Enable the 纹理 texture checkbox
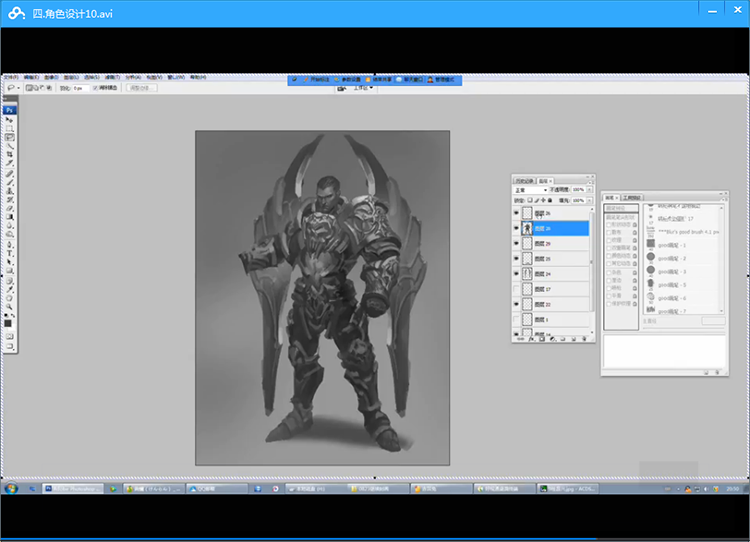Image resolution: width=750 pixels, height=542 pixels. [x=609, y=240]
